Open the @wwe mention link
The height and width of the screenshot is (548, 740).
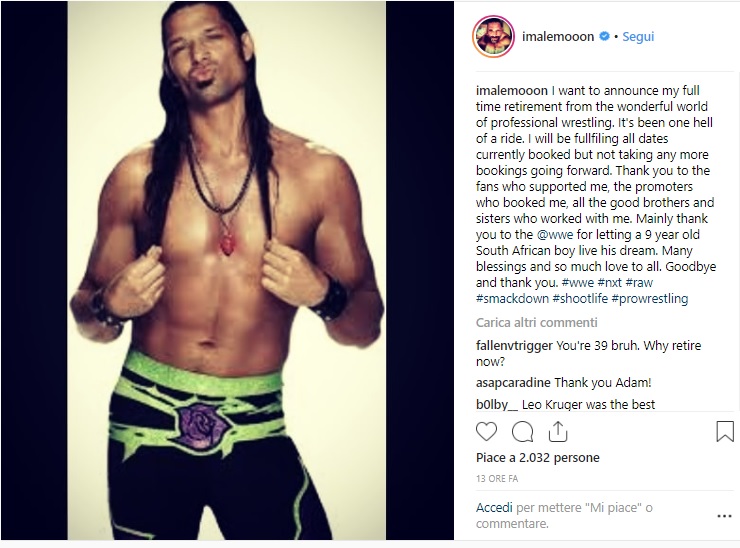(x=555, y=235)
